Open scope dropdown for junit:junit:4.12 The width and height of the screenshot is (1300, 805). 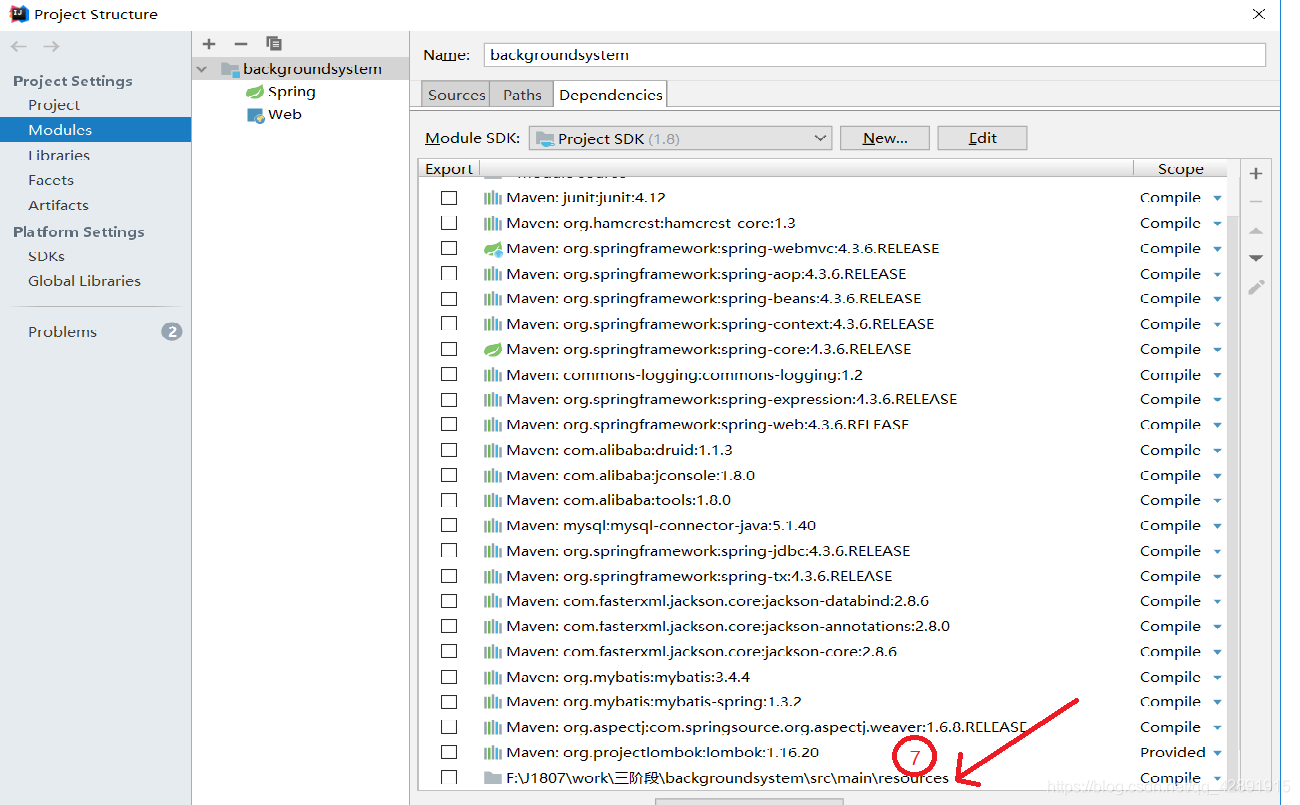1217,199
